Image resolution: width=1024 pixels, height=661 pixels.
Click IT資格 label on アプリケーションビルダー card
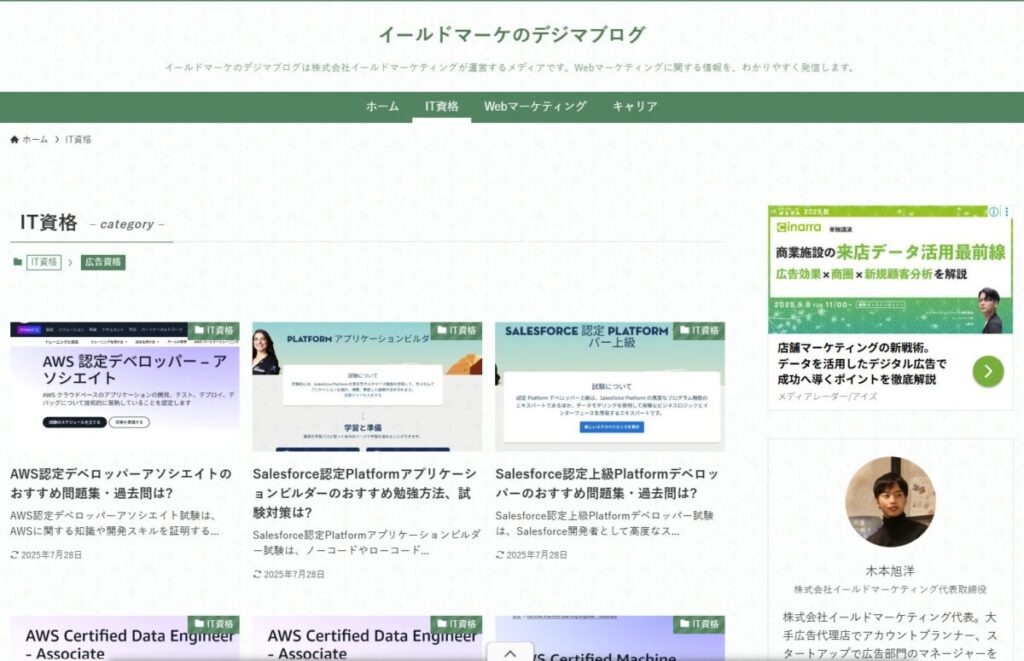456,330
